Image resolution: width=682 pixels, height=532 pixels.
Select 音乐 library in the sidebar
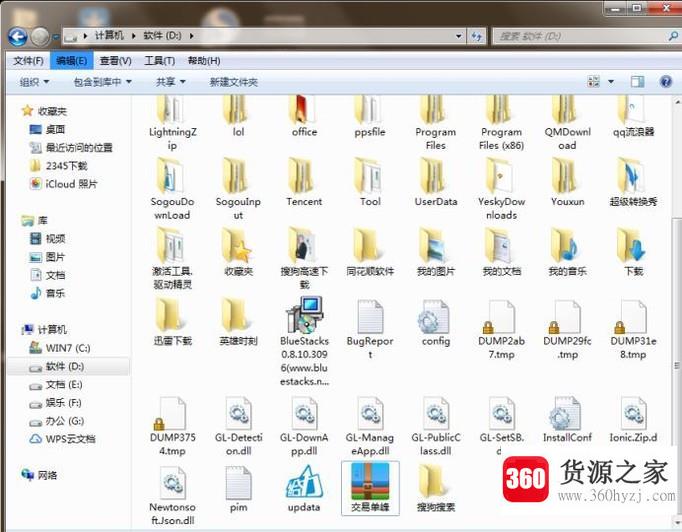coord(47,293)
